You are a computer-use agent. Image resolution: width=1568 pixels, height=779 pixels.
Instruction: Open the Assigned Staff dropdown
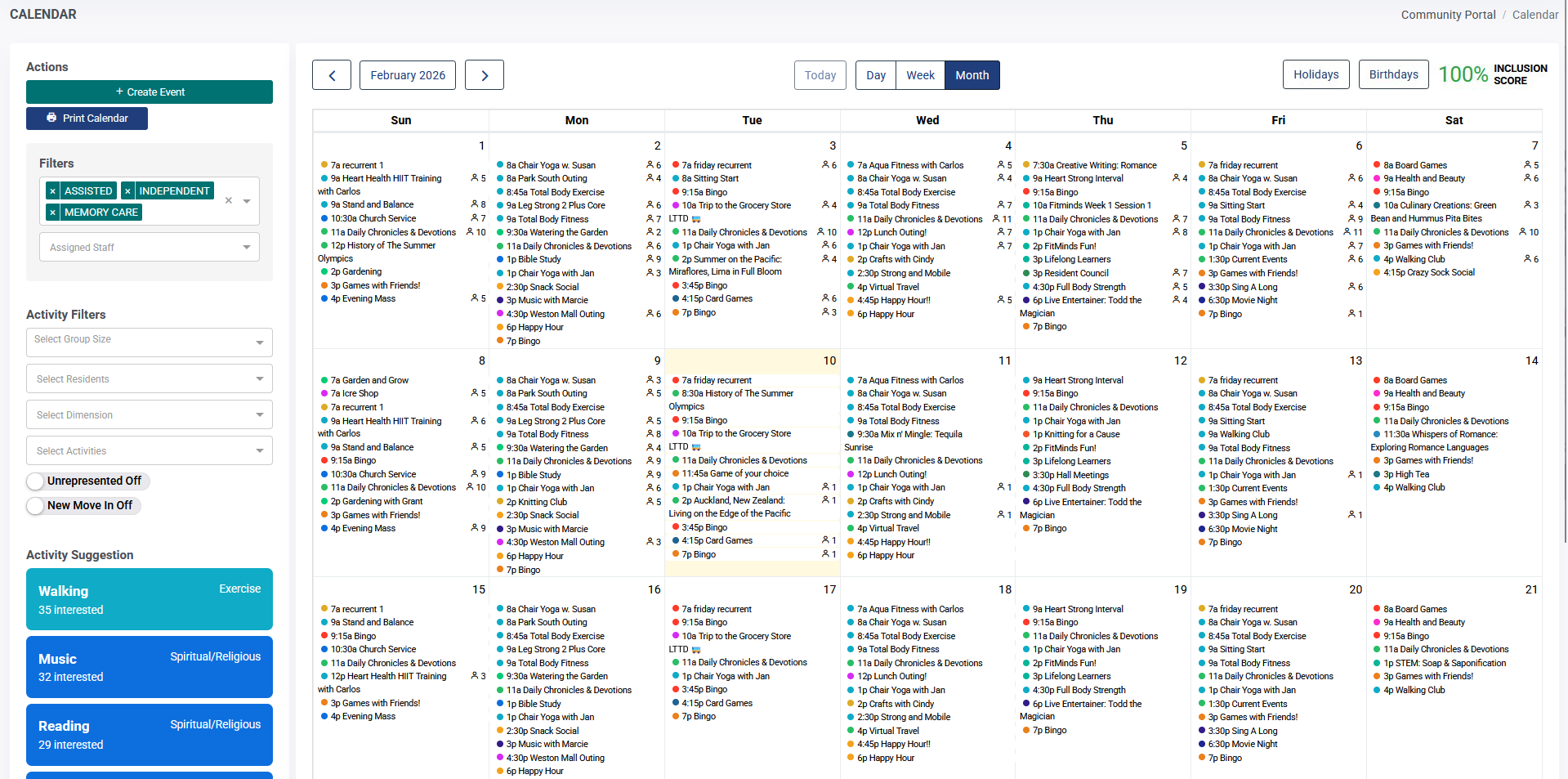[150, 247]
